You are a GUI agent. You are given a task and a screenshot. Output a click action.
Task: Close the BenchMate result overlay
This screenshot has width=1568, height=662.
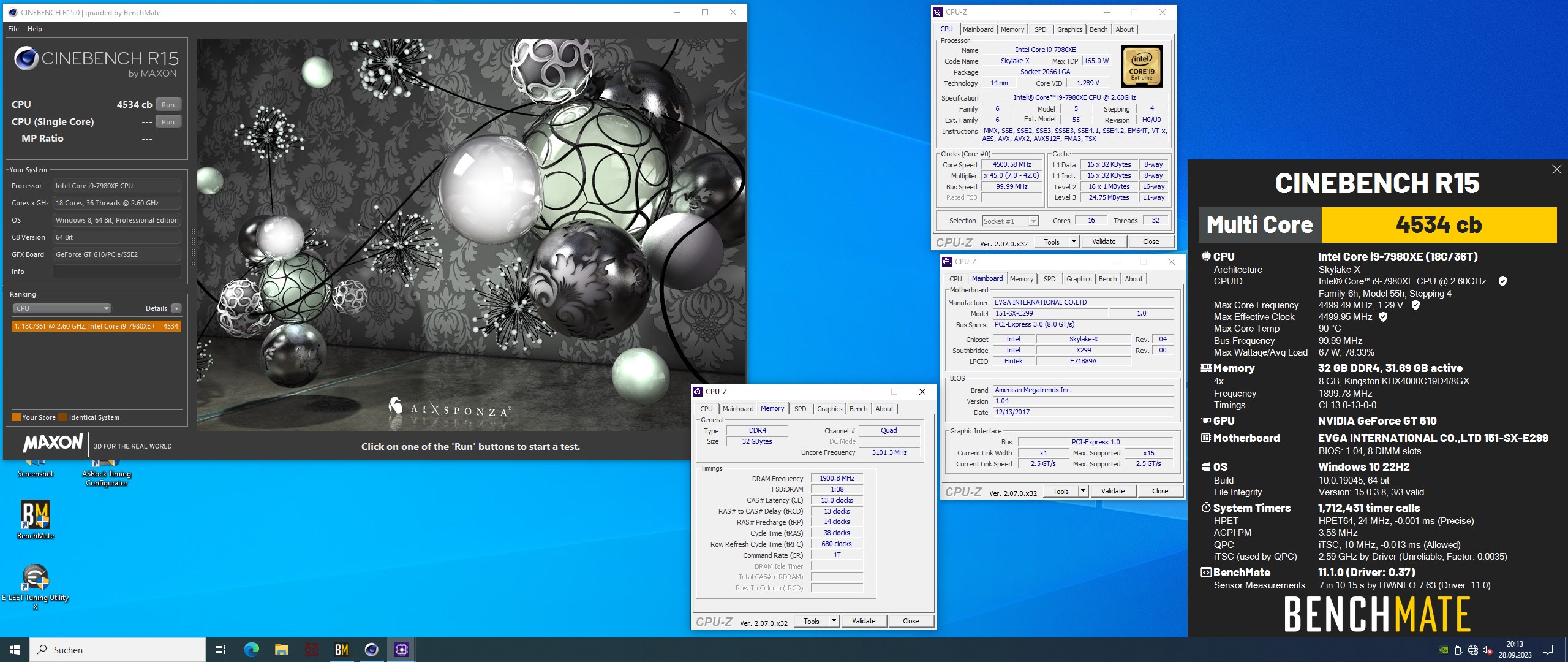pyautogui.click(x=1557, y=169)
